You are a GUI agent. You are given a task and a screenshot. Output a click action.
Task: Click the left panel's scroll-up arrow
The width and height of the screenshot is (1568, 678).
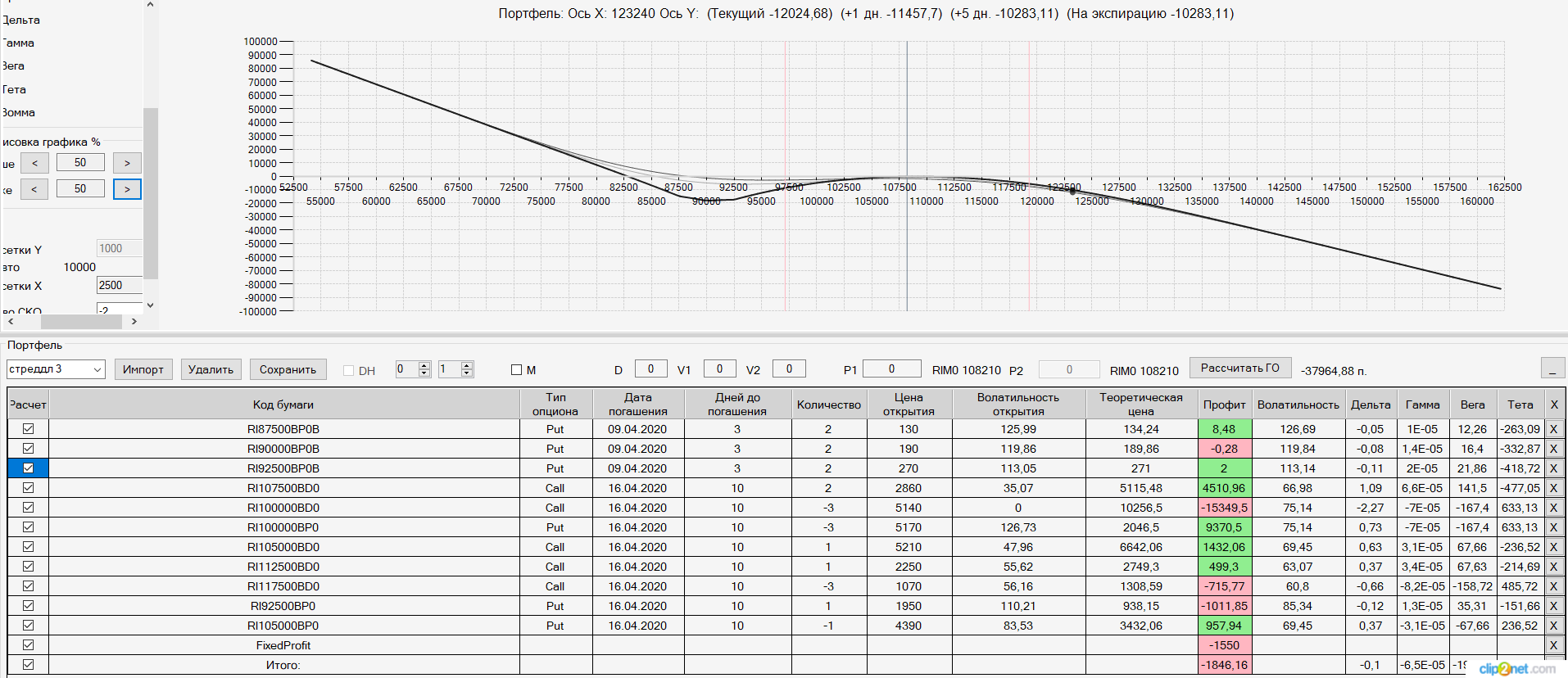150,5
